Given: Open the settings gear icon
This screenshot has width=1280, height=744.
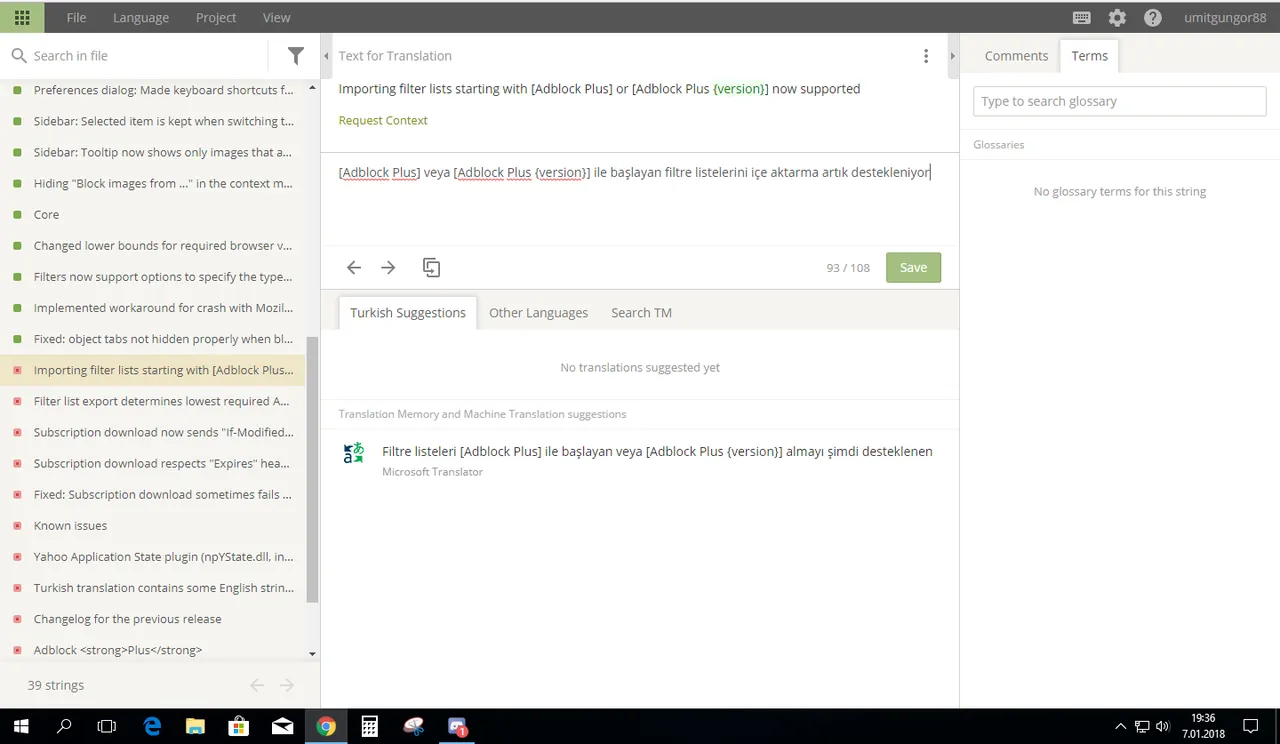Looking at the screenshot, I should click(1117, 18).
